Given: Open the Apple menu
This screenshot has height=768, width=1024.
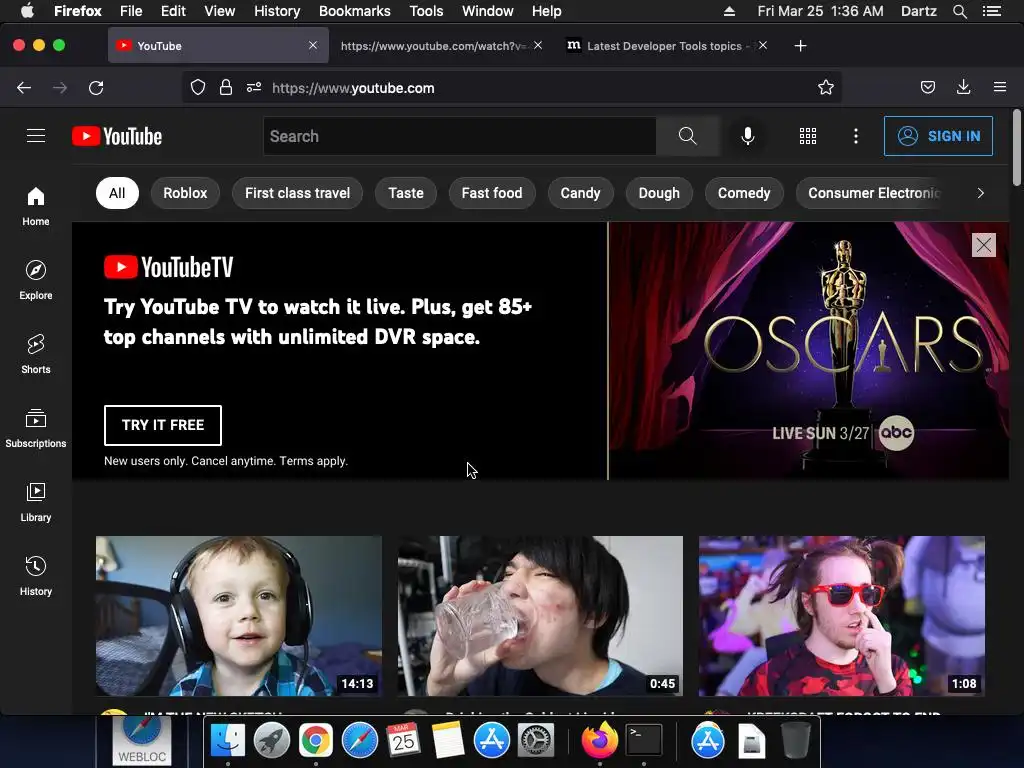Looking at the screenshot, I should tap(27, 11).
